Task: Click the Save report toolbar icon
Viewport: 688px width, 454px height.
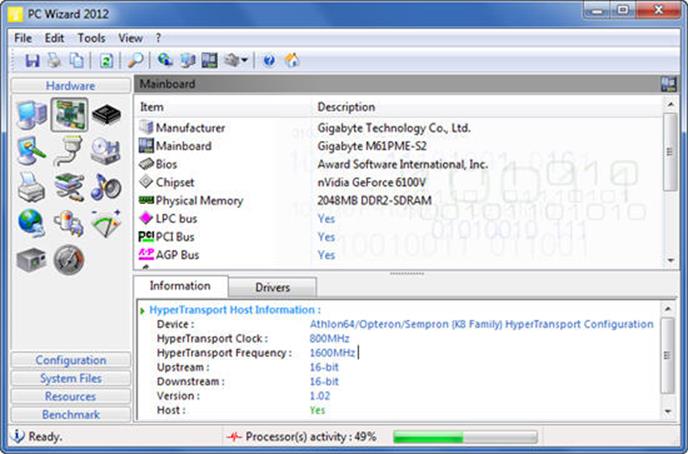Action: (x=32, y=61)
